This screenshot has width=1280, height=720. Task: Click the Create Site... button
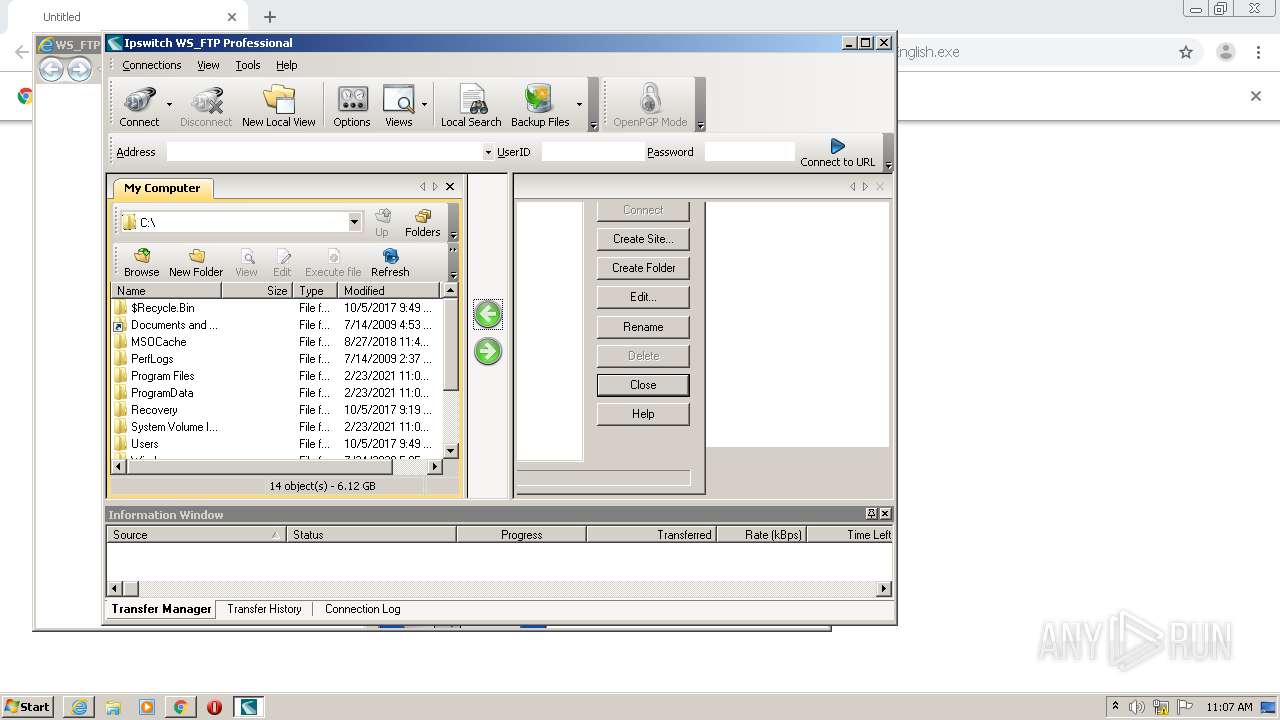point(643,239)
